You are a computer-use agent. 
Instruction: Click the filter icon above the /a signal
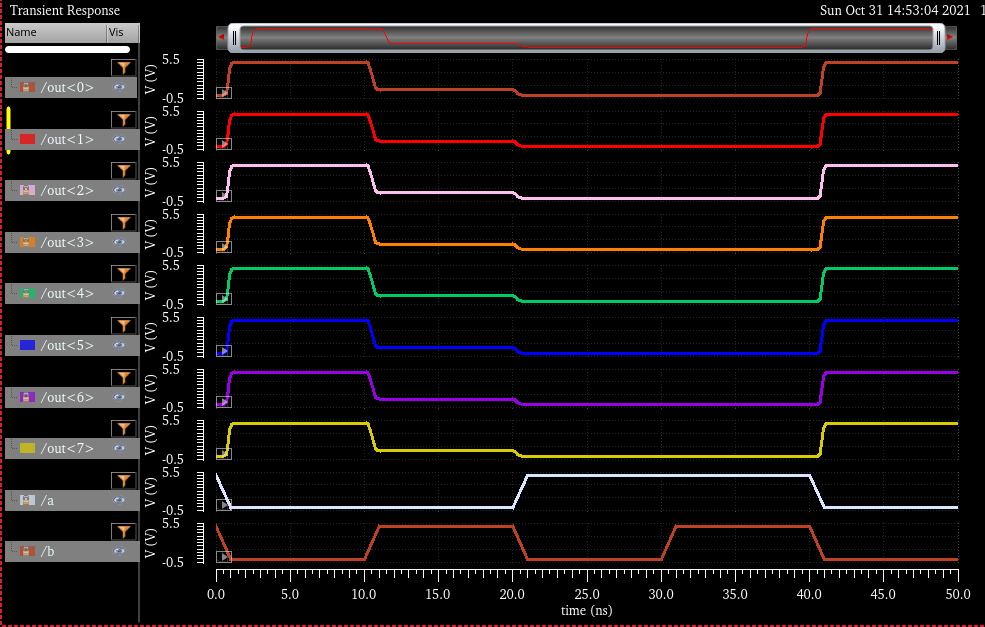point(124,481)
